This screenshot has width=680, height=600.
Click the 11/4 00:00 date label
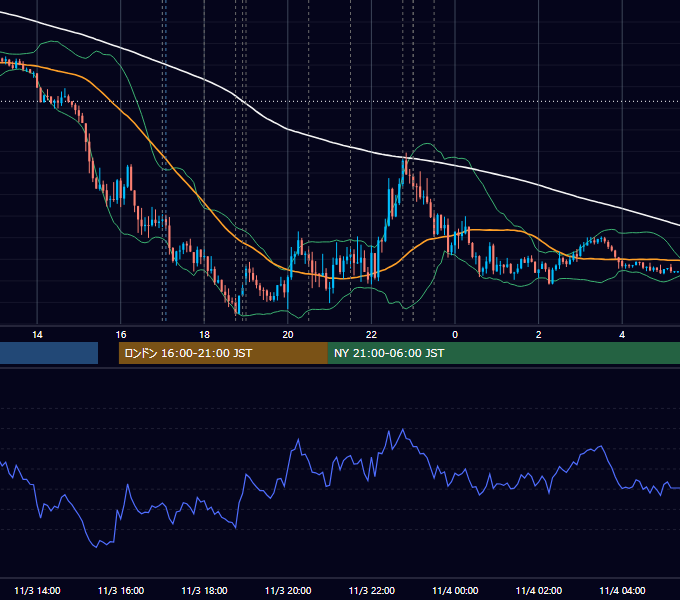[x=455, y=590]
